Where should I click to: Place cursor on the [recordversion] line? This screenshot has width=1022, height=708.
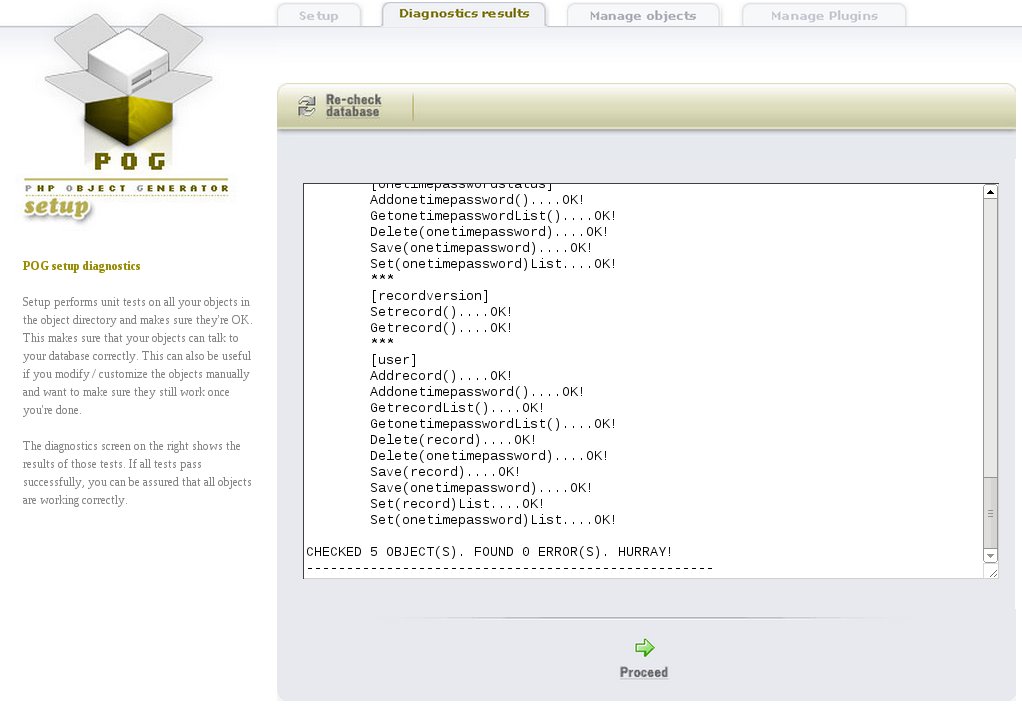[429, 296]
